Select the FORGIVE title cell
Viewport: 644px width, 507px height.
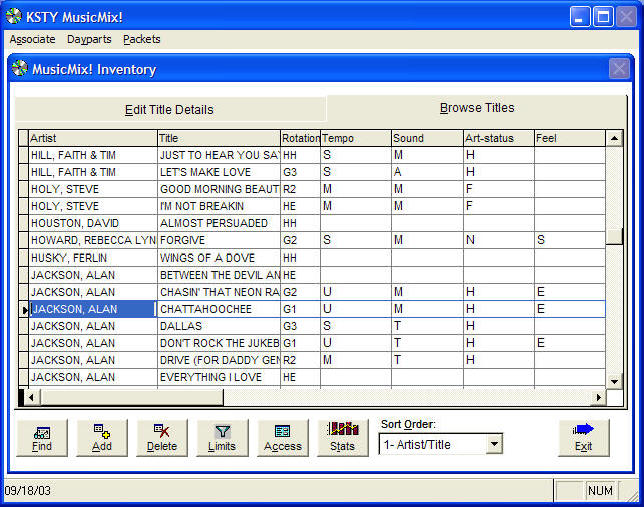(x=219, y=240)
